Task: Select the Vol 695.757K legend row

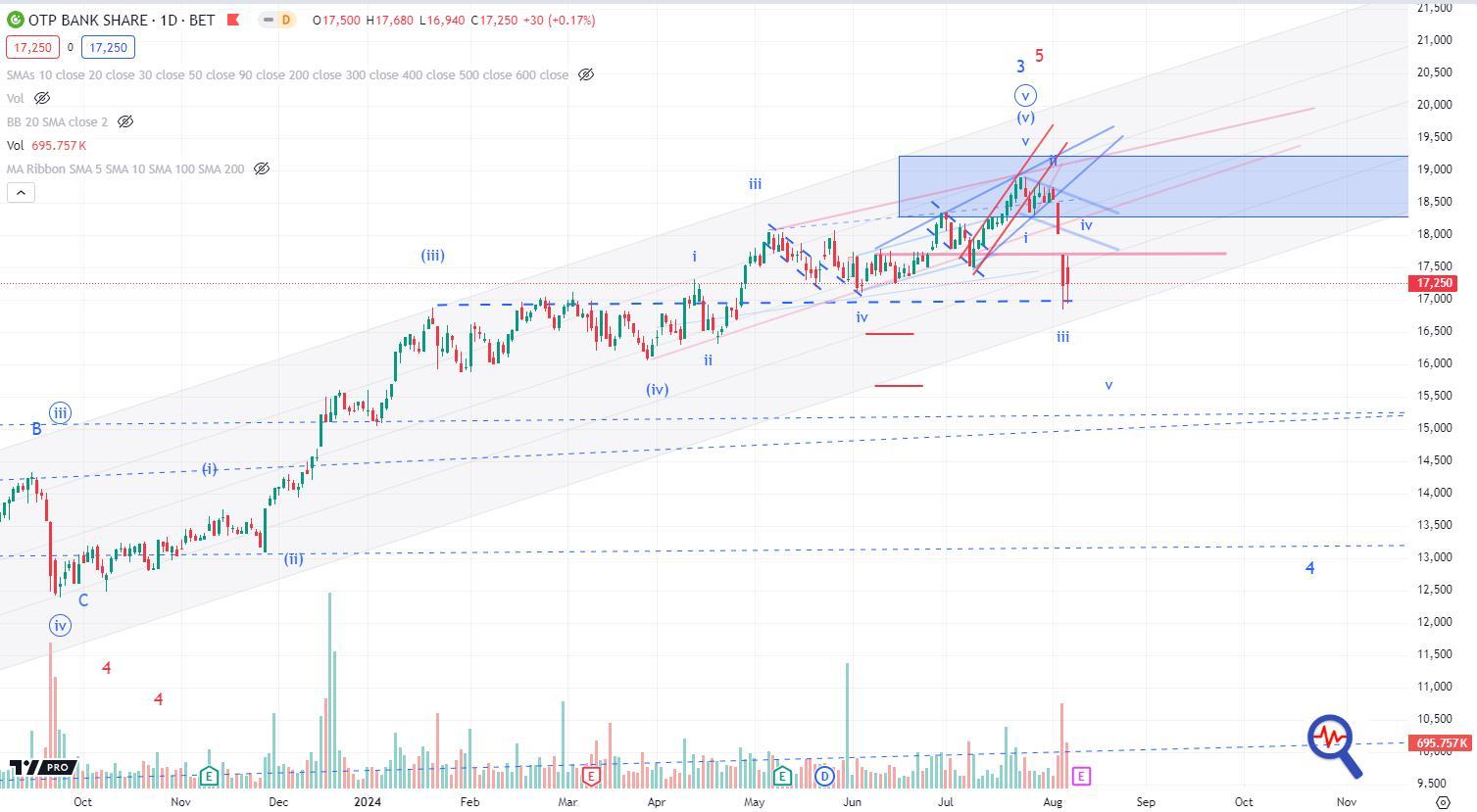Action: [46, 145]
